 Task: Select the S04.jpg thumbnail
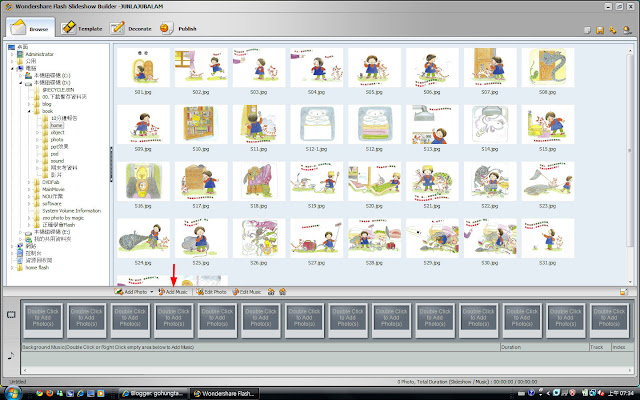coord(316,68)
